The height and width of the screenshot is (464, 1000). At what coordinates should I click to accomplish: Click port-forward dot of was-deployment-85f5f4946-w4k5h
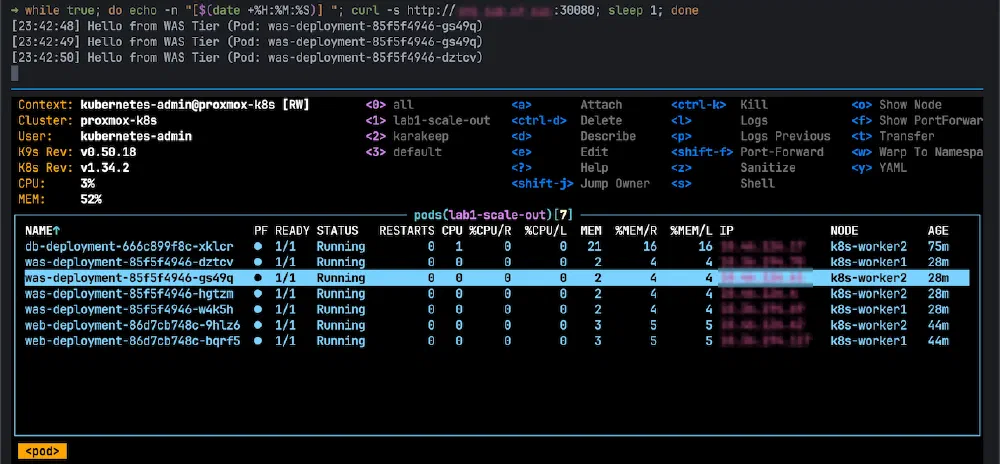[x=259, y=310]
